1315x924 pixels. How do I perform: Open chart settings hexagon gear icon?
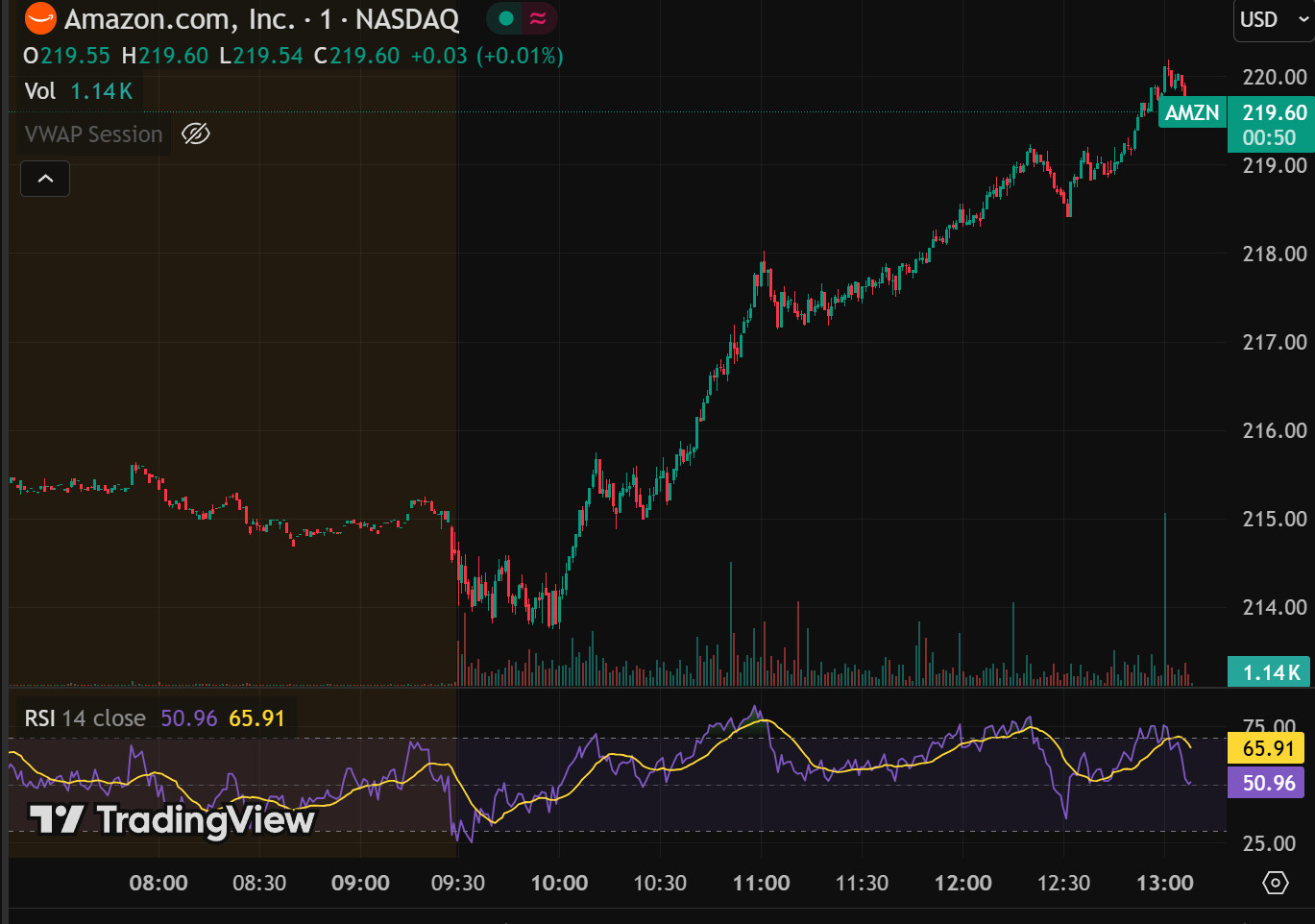tap(1275, 883)
